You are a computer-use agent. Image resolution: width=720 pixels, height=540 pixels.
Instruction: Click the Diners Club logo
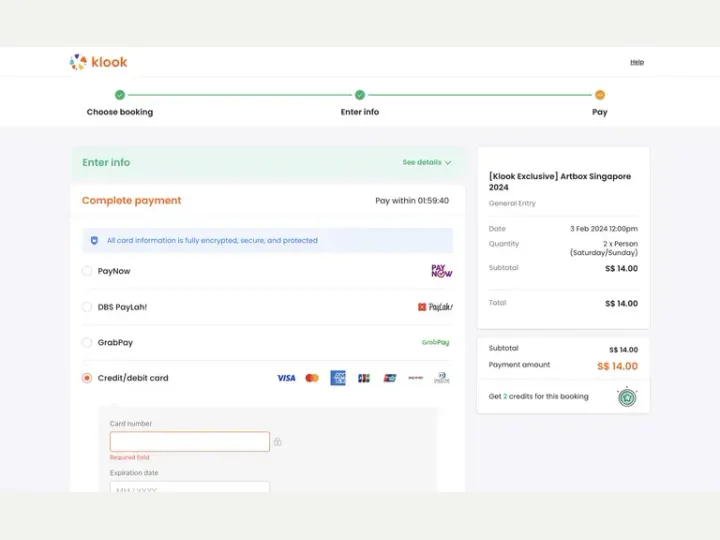tap(442, 378)
